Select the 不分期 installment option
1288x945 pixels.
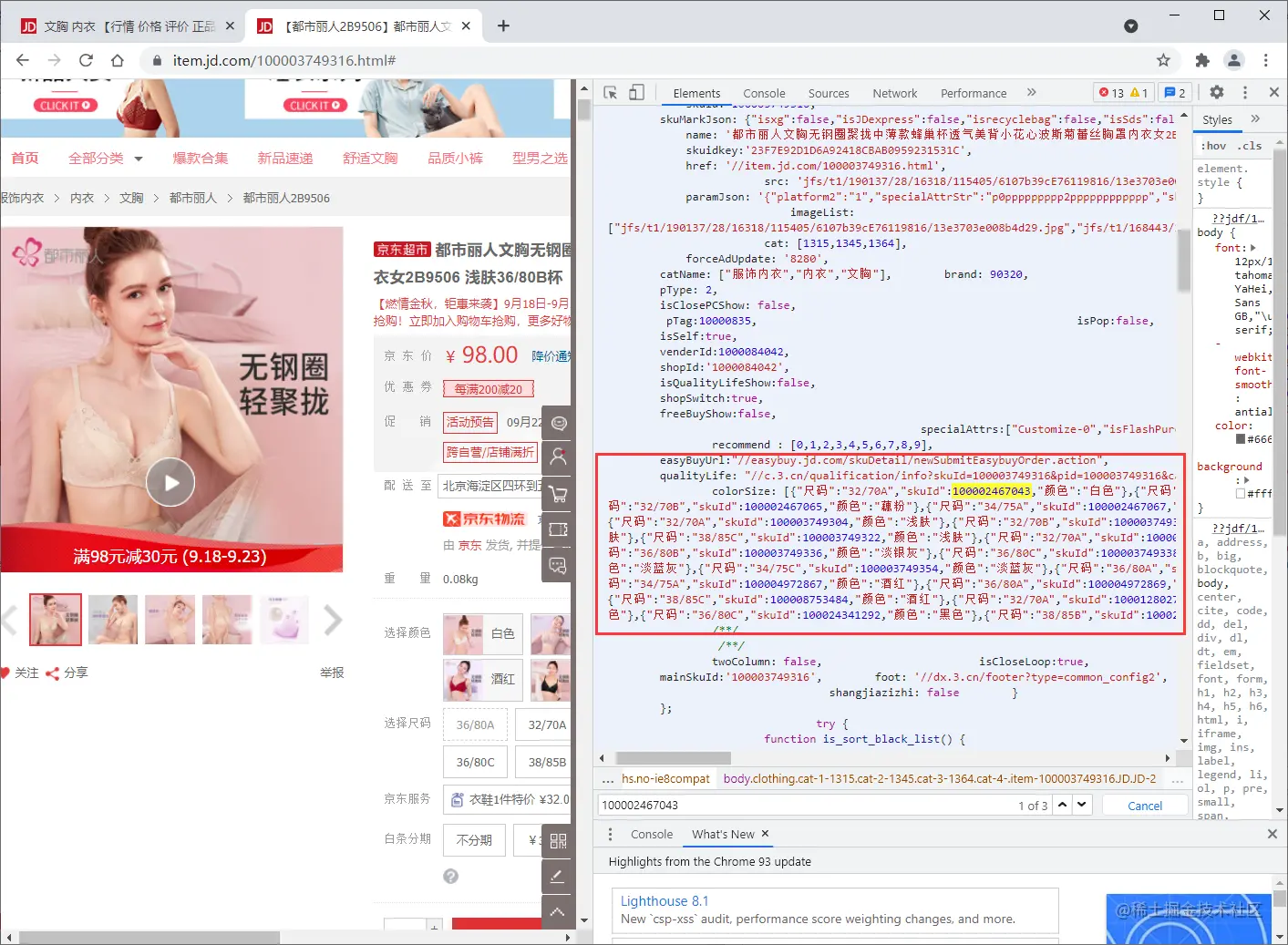474,840
